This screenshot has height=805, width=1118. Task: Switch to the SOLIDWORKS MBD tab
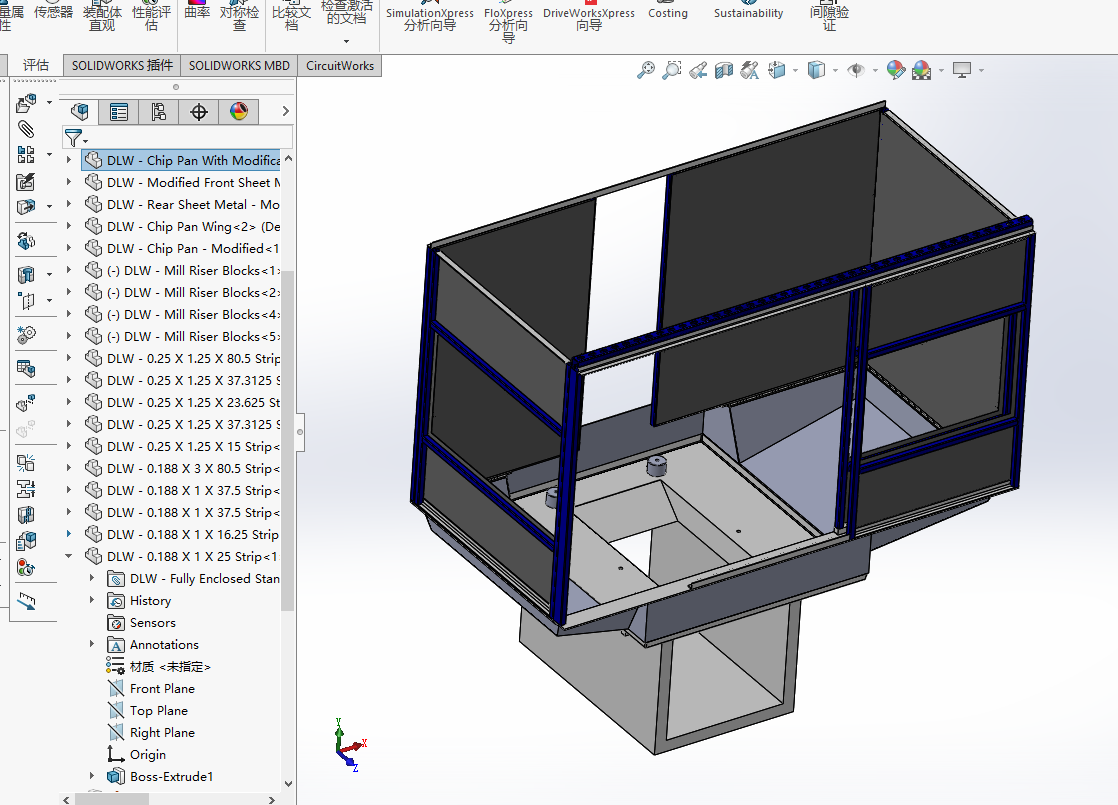(x=239, y=66)
